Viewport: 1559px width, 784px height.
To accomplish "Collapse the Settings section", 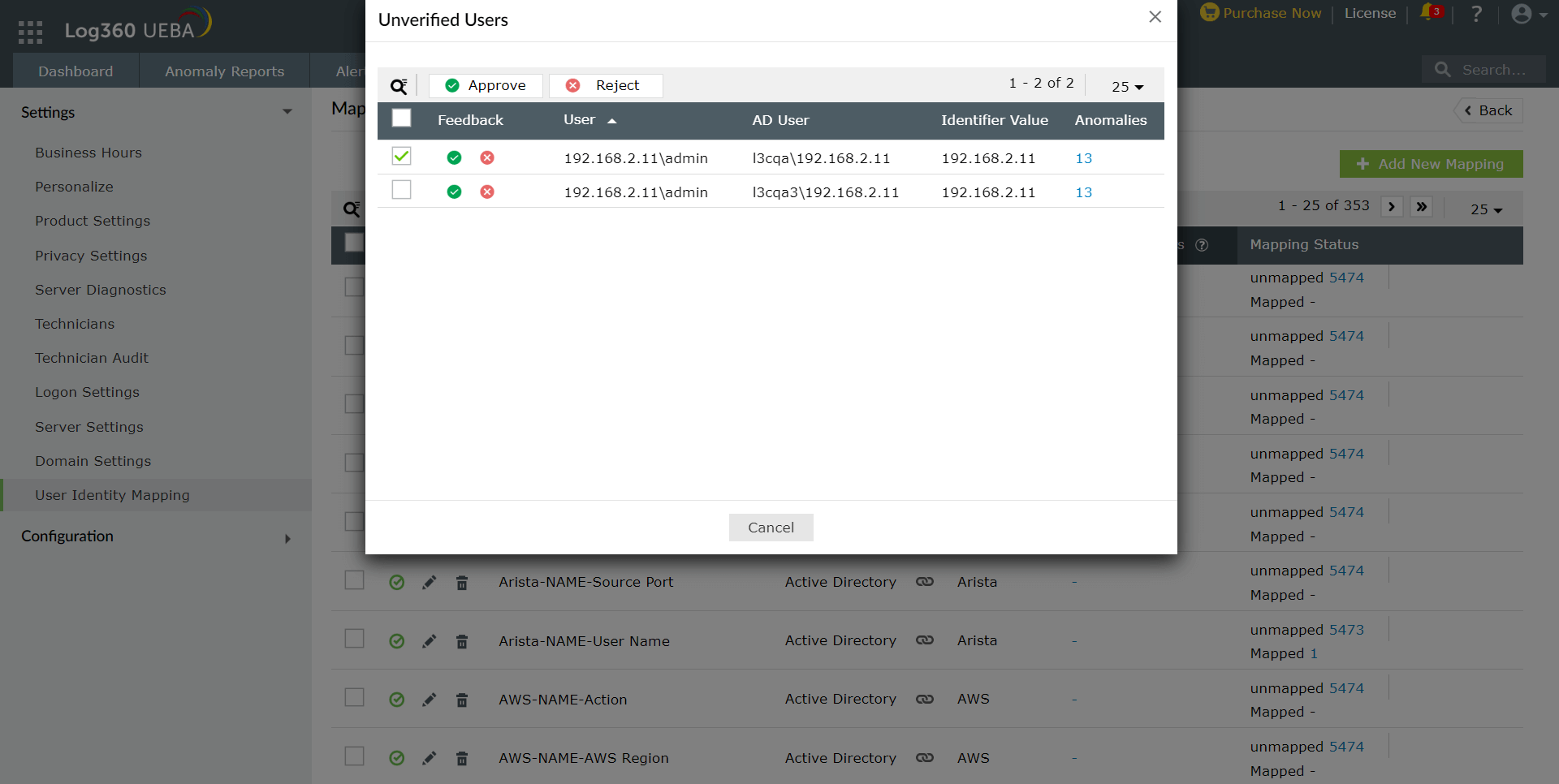I will coord(287,112).
